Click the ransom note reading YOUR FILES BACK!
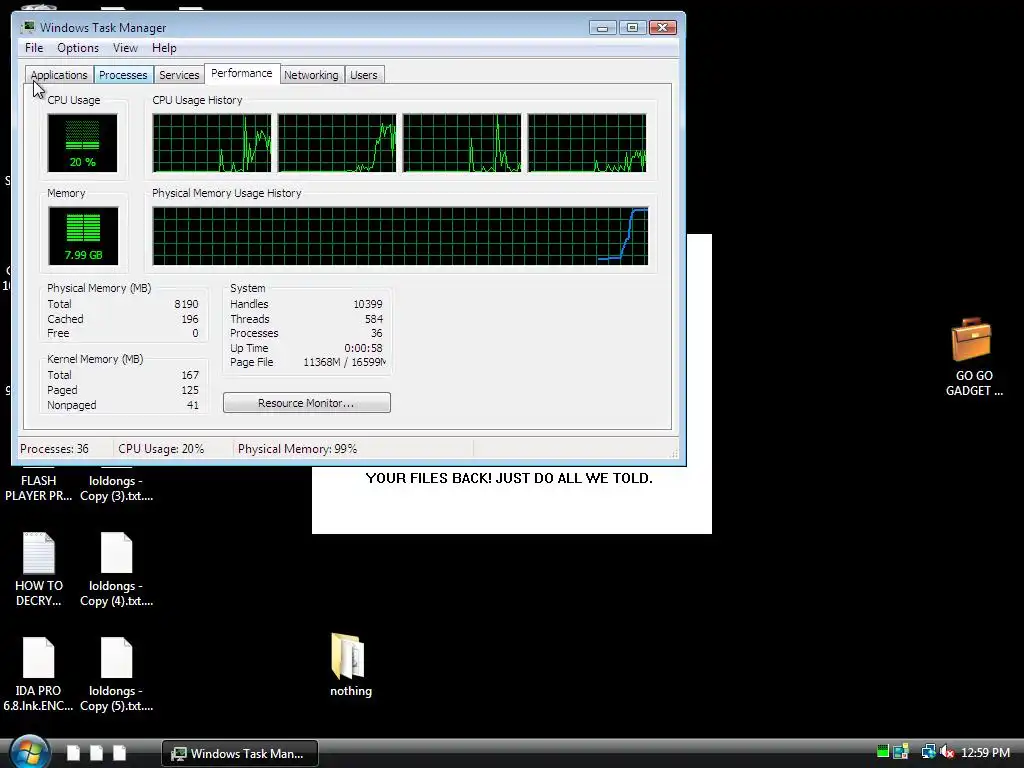Viewport: 1024px width, 768px height. [x=509, y=478]
